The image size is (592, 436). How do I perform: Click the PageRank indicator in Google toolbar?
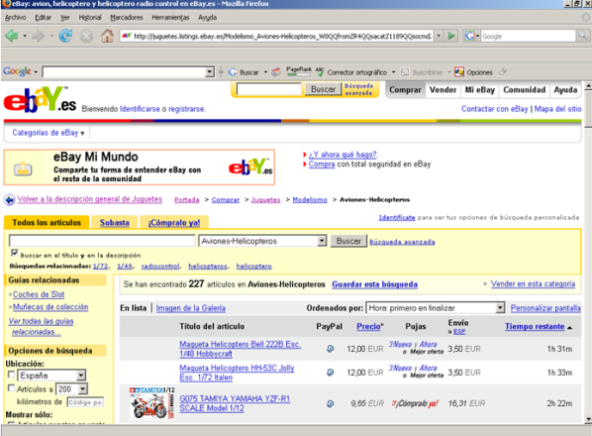click(299, 71)
